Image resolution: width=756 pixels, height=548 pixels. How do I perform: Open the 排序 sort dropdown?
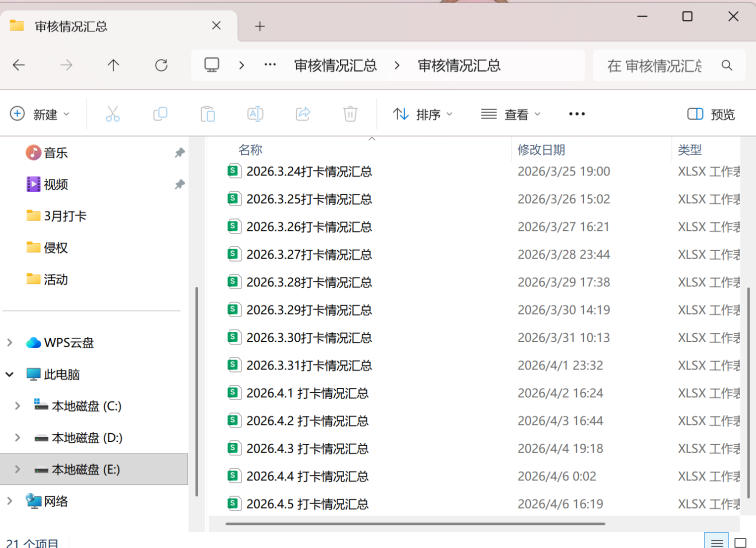coord(422,114)
